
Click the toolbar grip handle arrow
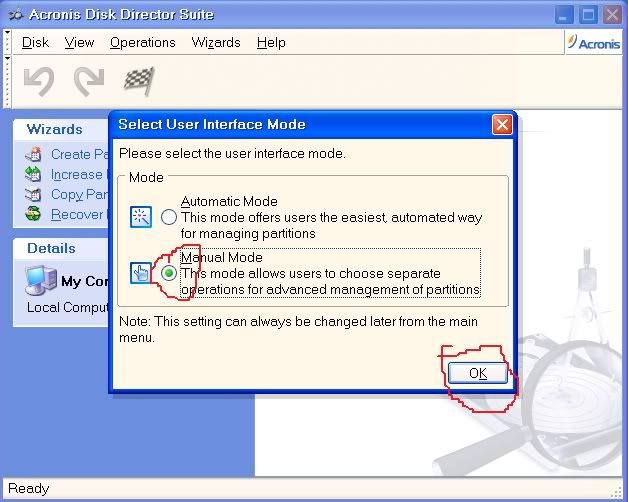click(7, 58)
